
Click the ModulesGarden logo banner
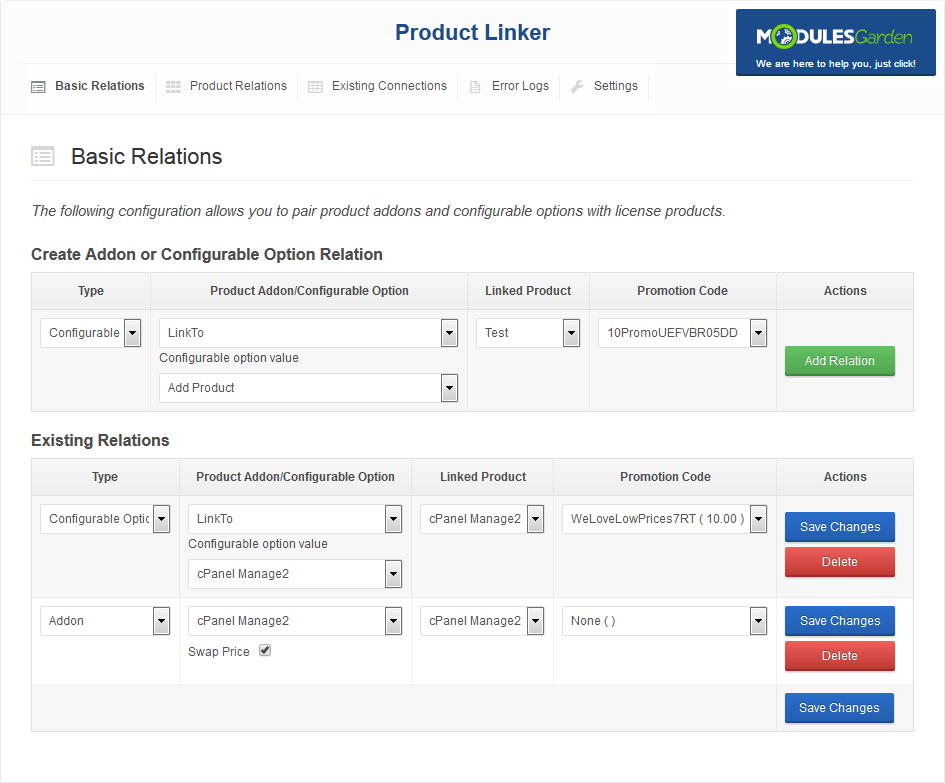[x=835, y=42]
